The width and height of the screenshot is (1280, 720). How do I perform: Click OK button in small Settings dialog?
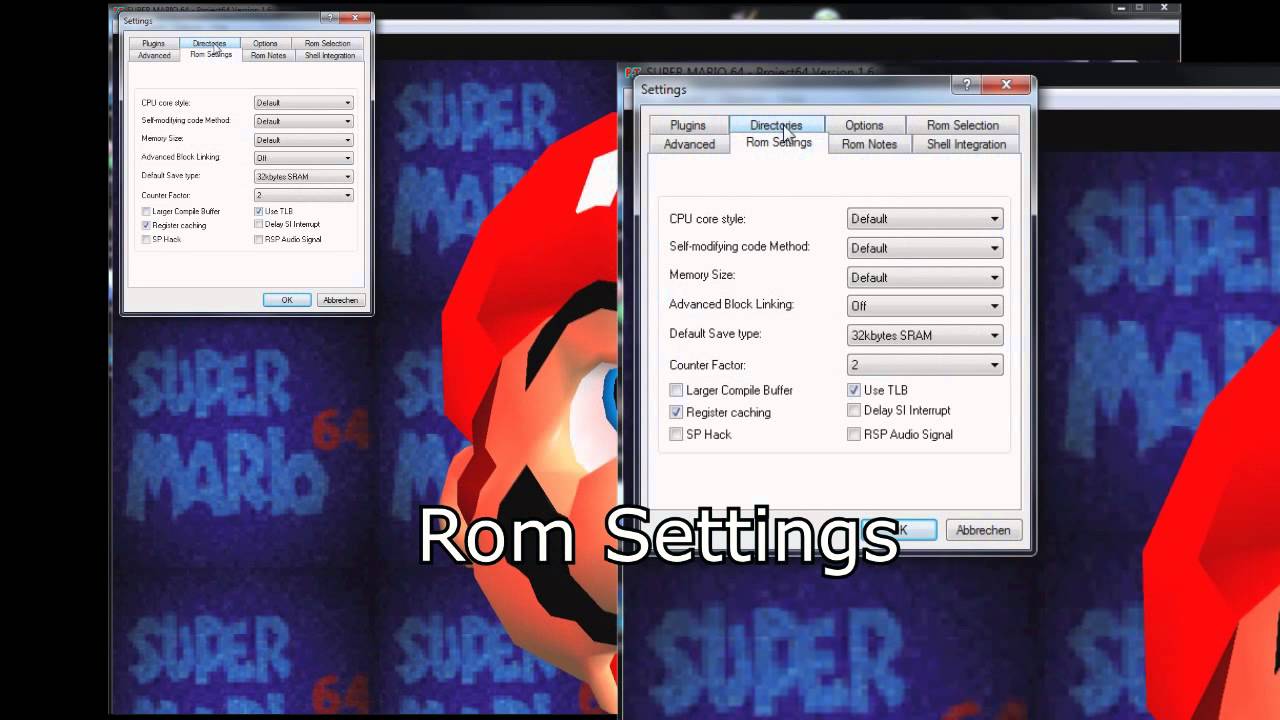(x=287, y=300)
